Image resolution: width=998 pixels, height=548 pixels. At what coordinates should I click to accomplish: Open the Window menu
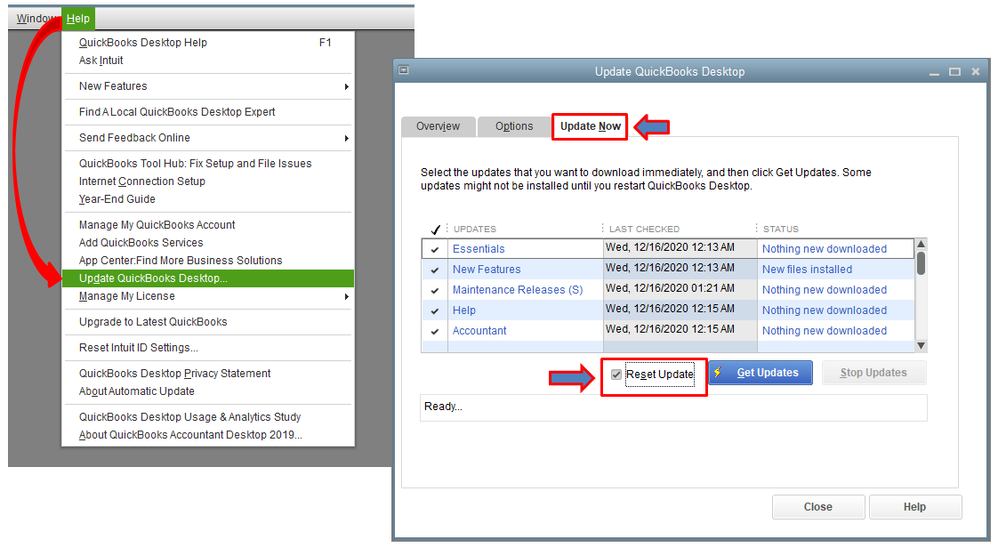[x=36, y=18]
